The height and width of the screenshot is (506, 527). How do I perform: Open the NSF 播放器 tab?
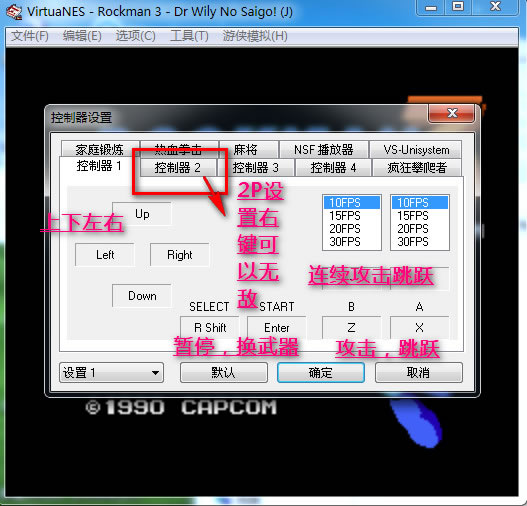(323, 150)
